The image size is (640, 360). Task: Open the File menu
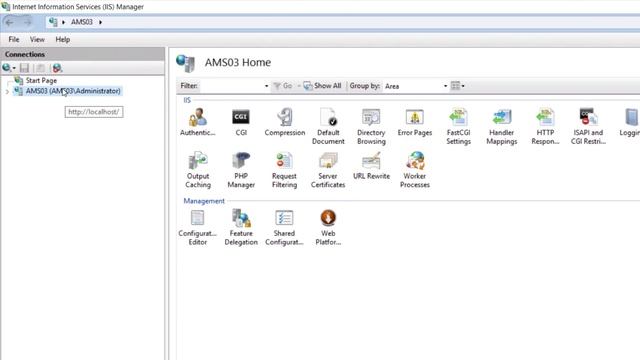coord(14,40)
